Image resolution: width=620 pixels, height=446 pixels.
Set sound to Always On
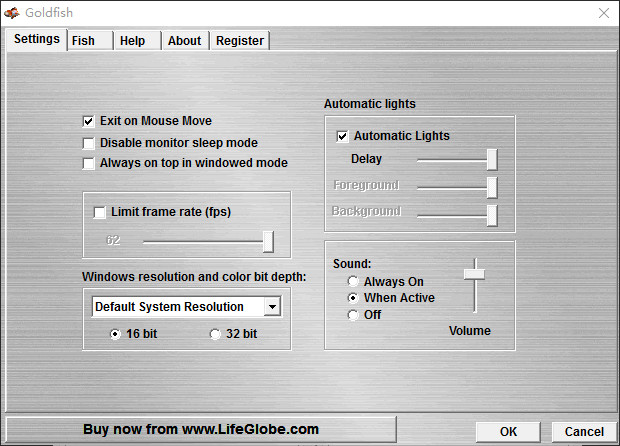tap(352, 282)
